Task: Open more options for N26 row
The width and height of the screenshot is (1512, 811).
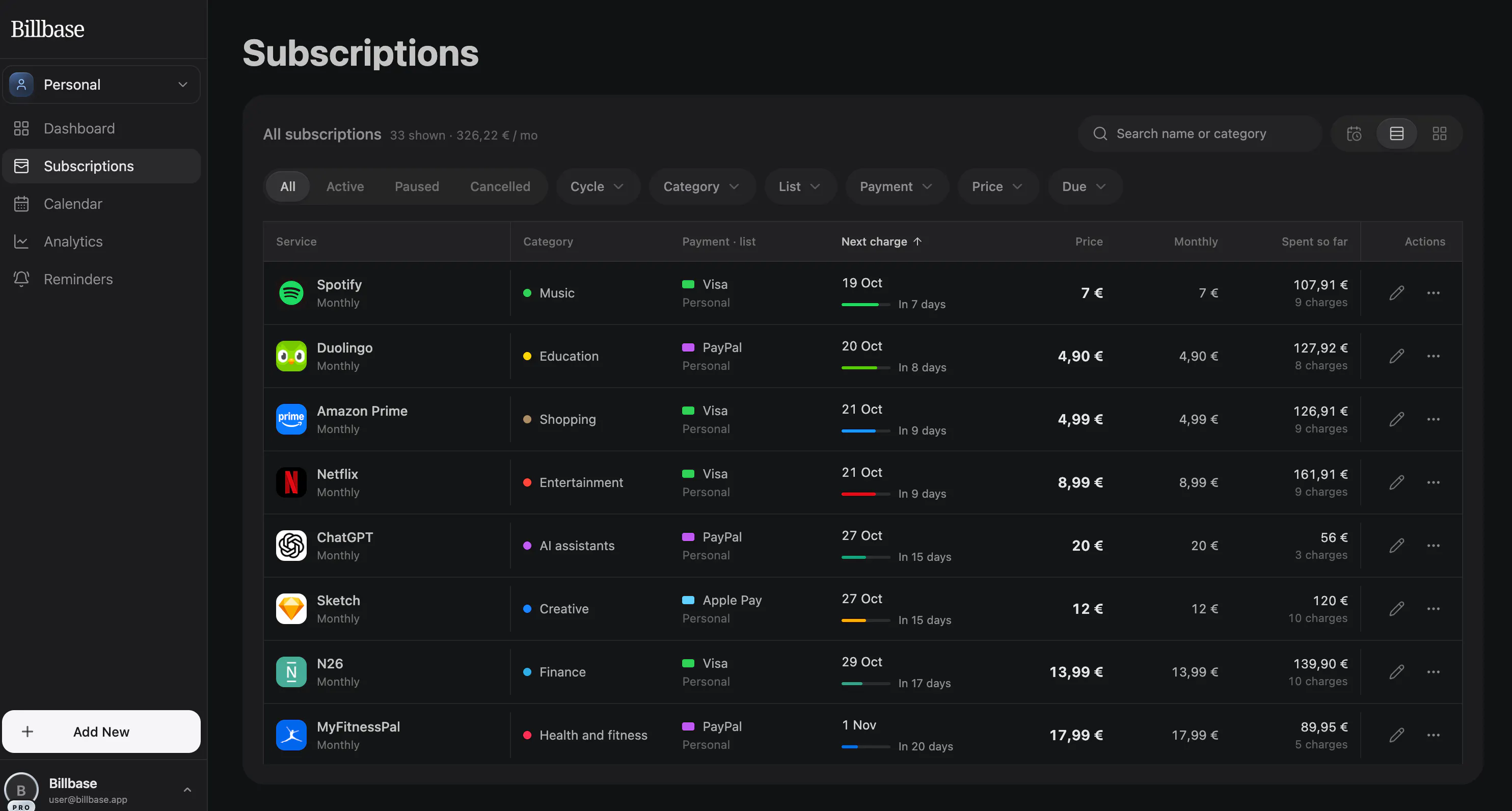Action: click(1434, 672)
